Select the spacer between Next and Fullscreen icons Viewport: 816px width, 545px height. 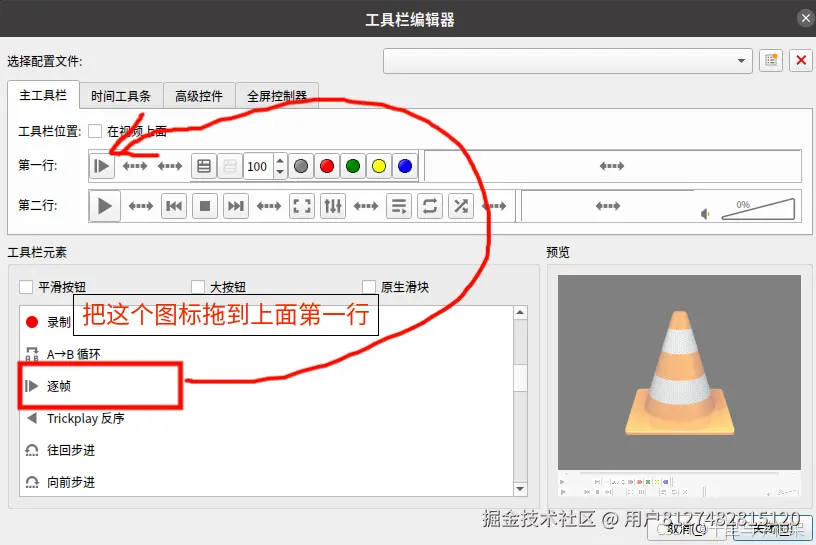(269, 206)
